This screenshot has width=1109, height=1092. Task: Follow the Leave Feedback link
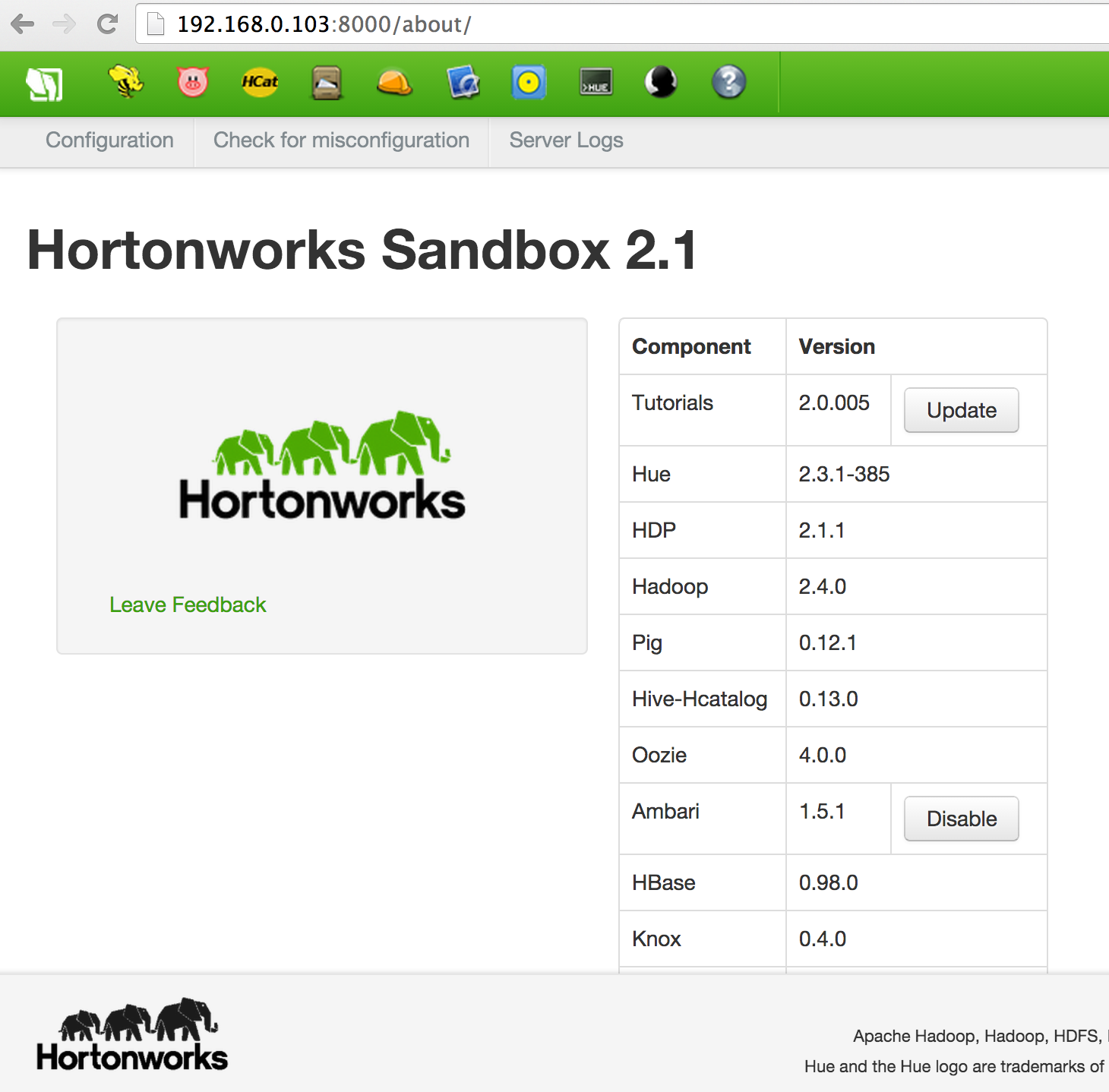pyautogui.click(x=188, y=604)
